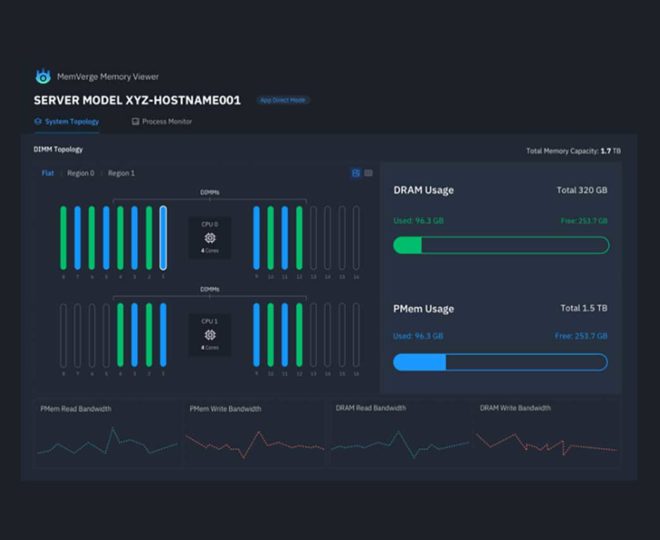Click the 'MemVerge Memory Viewer' title text
Viewport: 660px width, 540px height.
click(x=108, y=77)
